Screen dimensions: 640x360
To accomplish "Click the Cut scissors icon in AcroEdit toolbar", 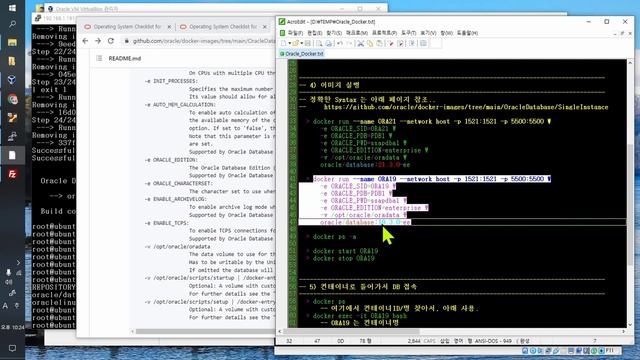I will (x=361, y=43).
